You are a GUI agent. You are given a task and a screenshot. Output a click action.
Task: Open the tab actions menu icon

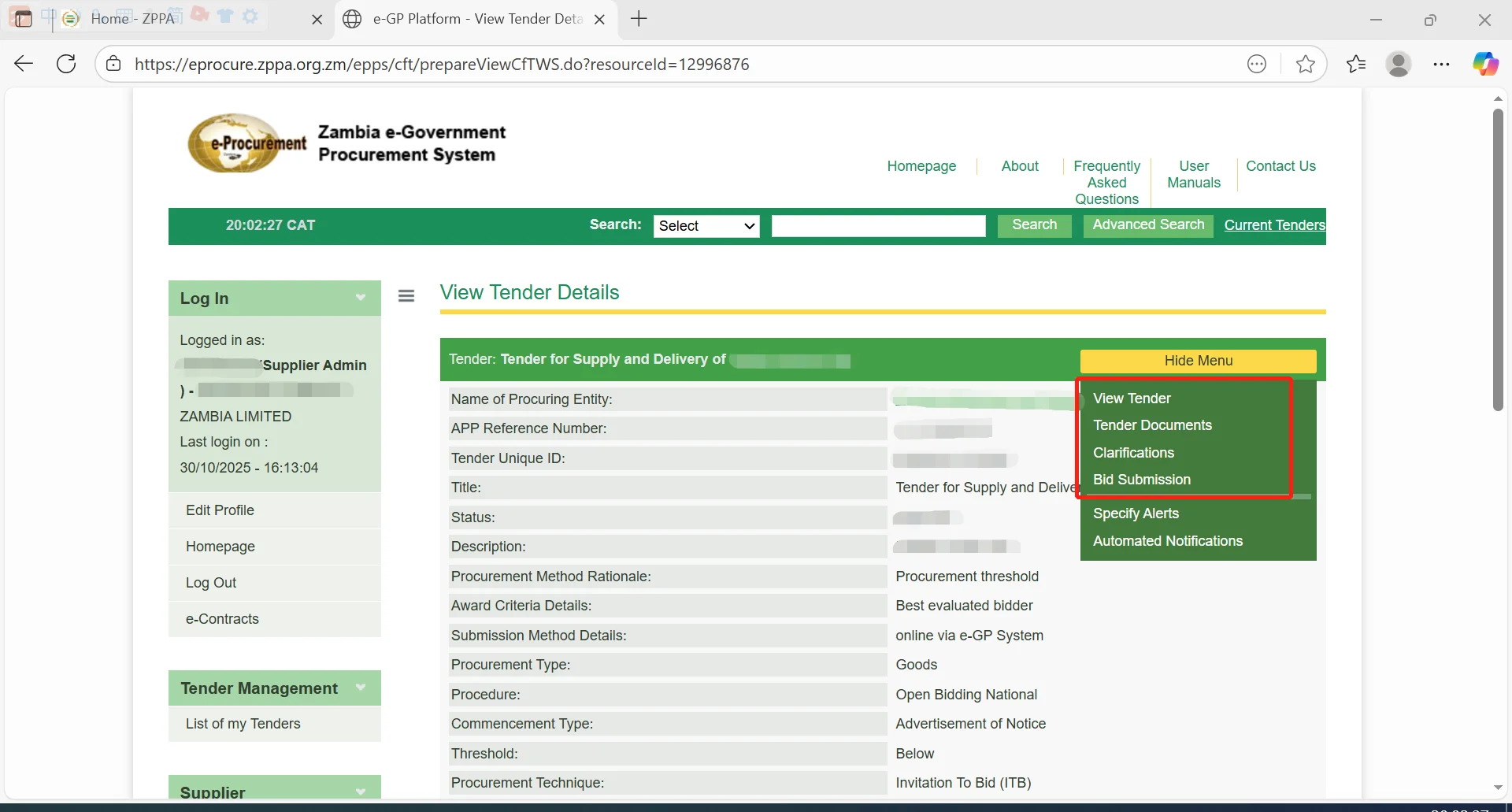[23, 18]
